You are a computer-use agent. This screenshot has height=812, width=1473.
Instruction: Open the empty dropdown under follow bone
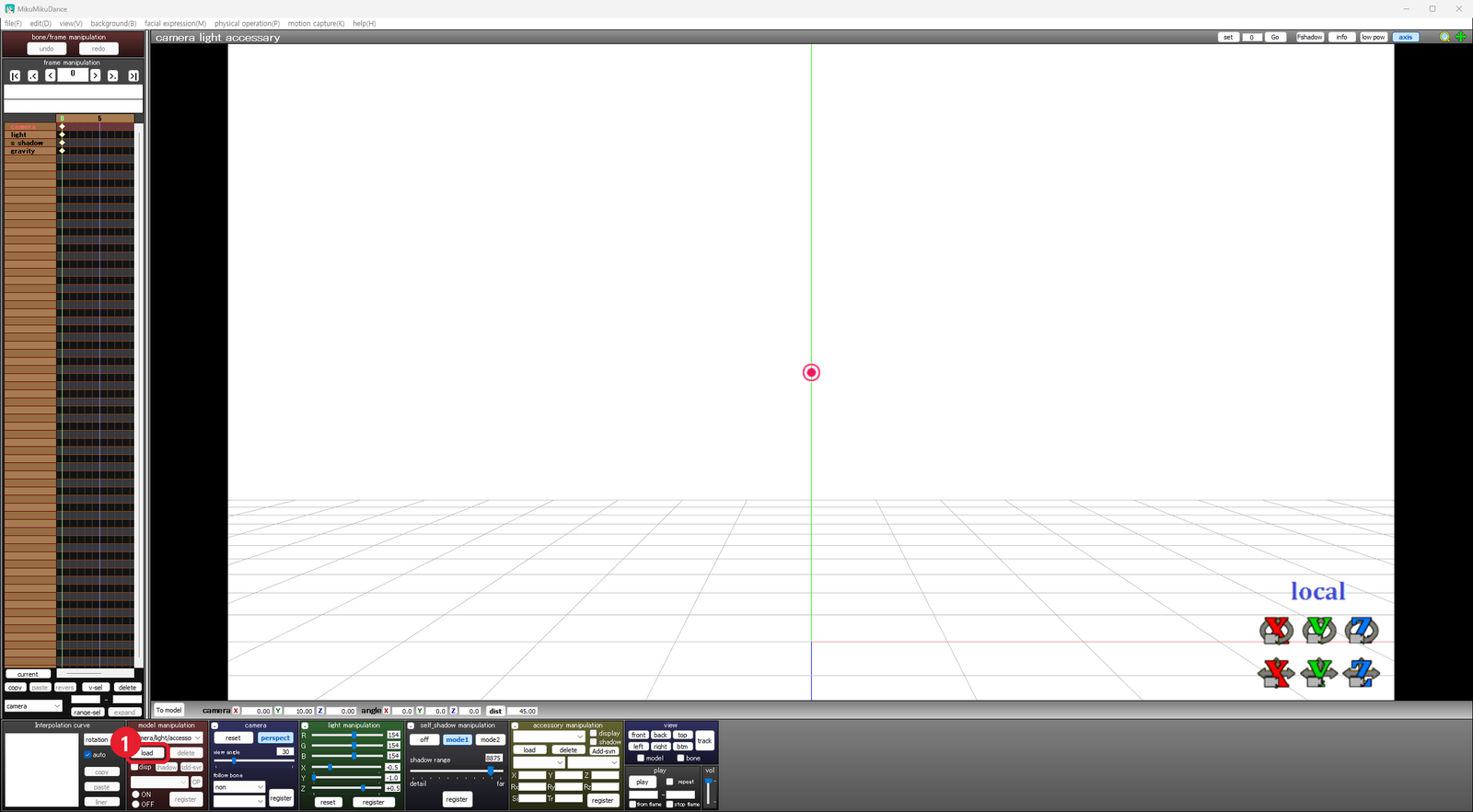(x=239, y=801)
